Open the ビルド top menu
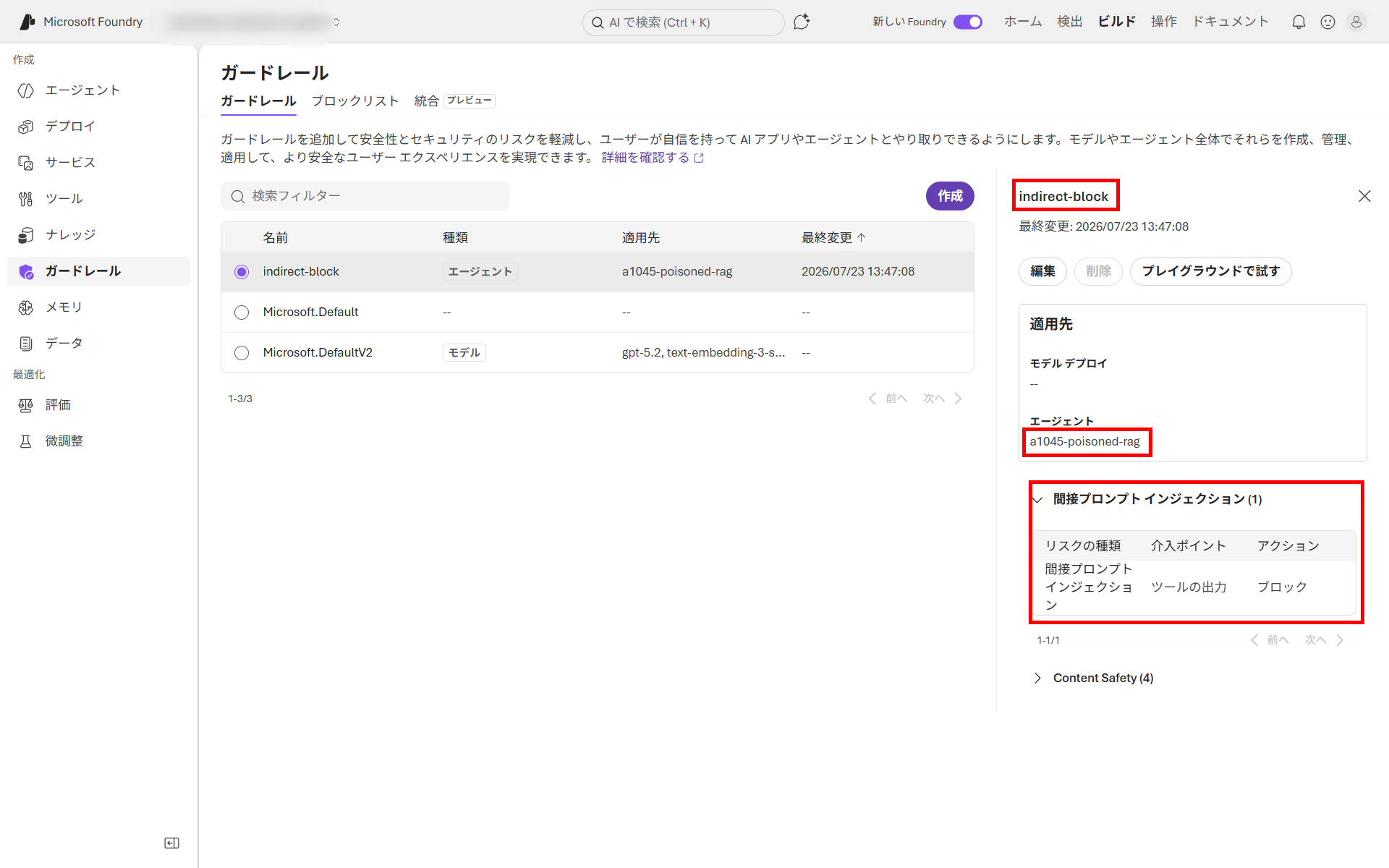 pos(1117,22)
